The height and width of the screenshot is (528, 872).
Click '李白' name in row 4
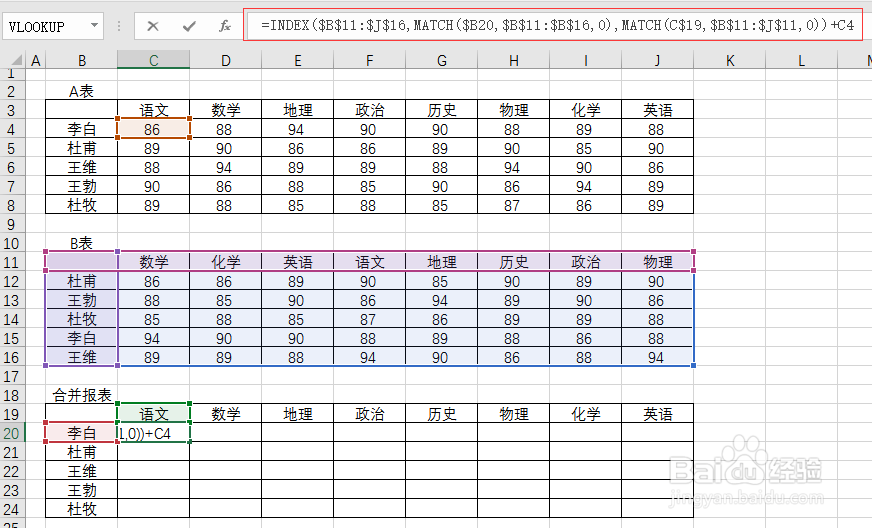pyautogui.click(x=82, y=129)
